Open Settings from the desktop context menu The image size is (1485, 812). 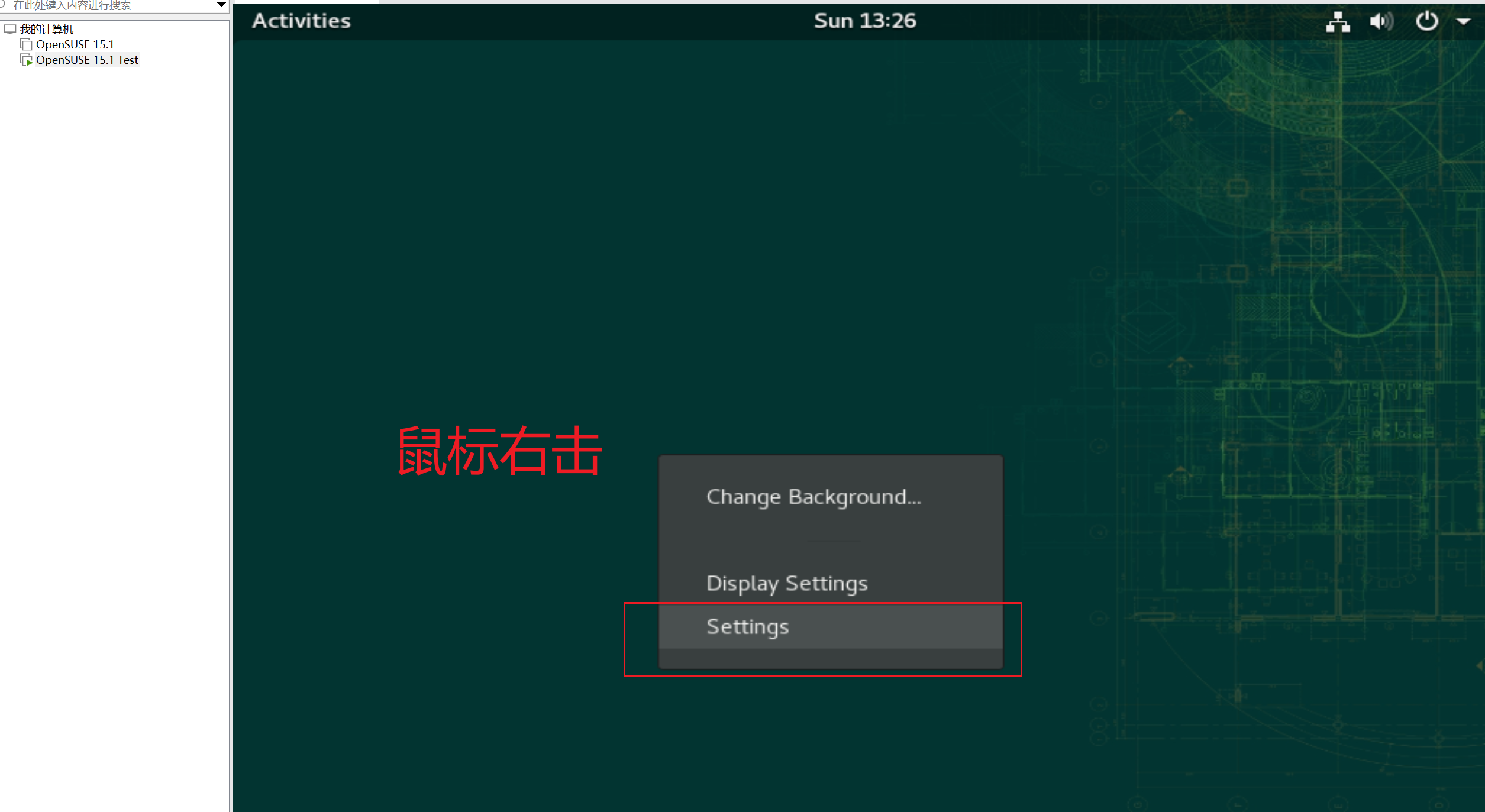[x=747, y=626]
